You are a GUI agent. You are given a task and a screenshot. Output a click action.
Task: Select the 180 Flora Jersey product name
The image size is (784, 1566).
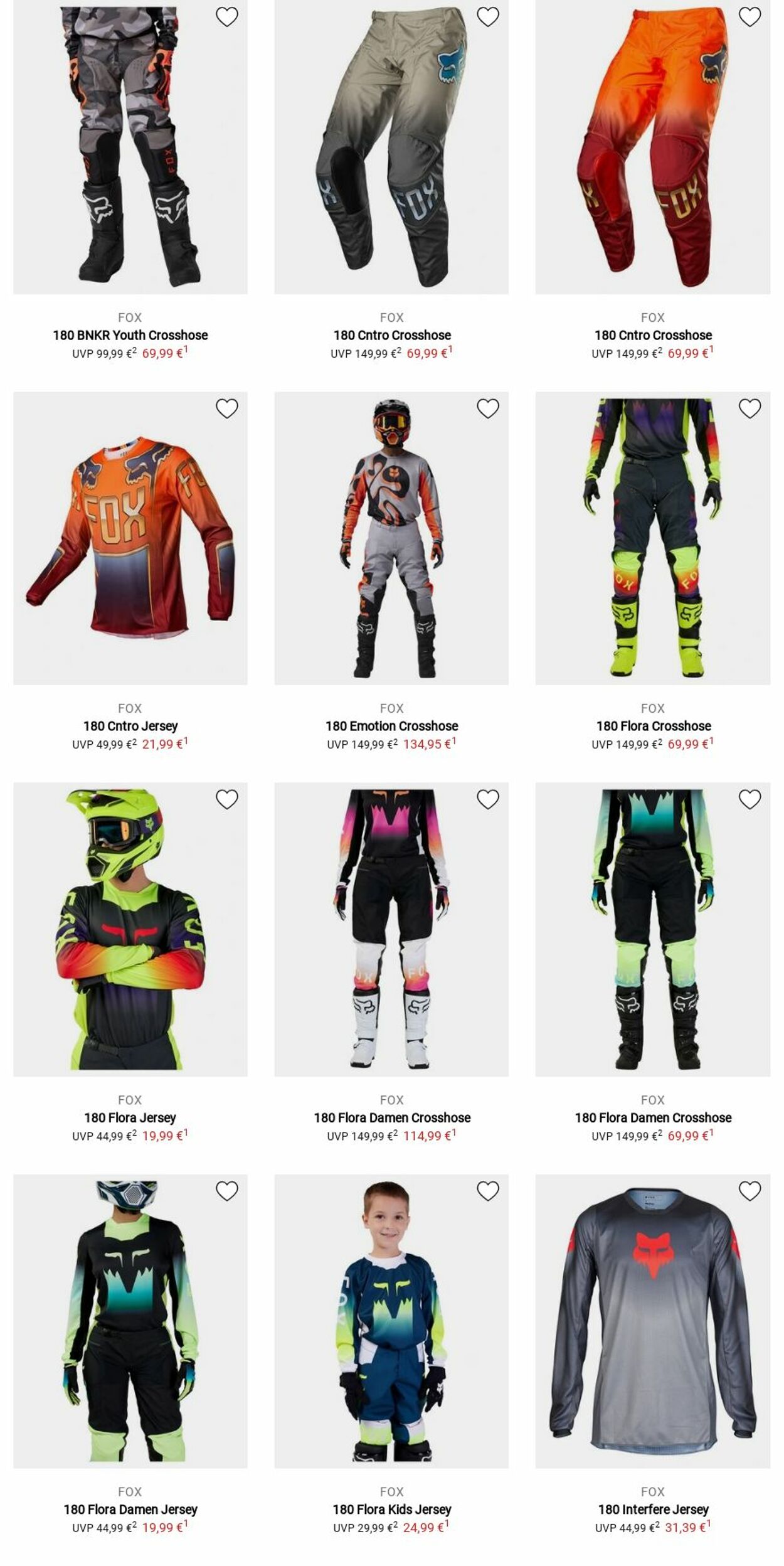[x=130, y=1117]
